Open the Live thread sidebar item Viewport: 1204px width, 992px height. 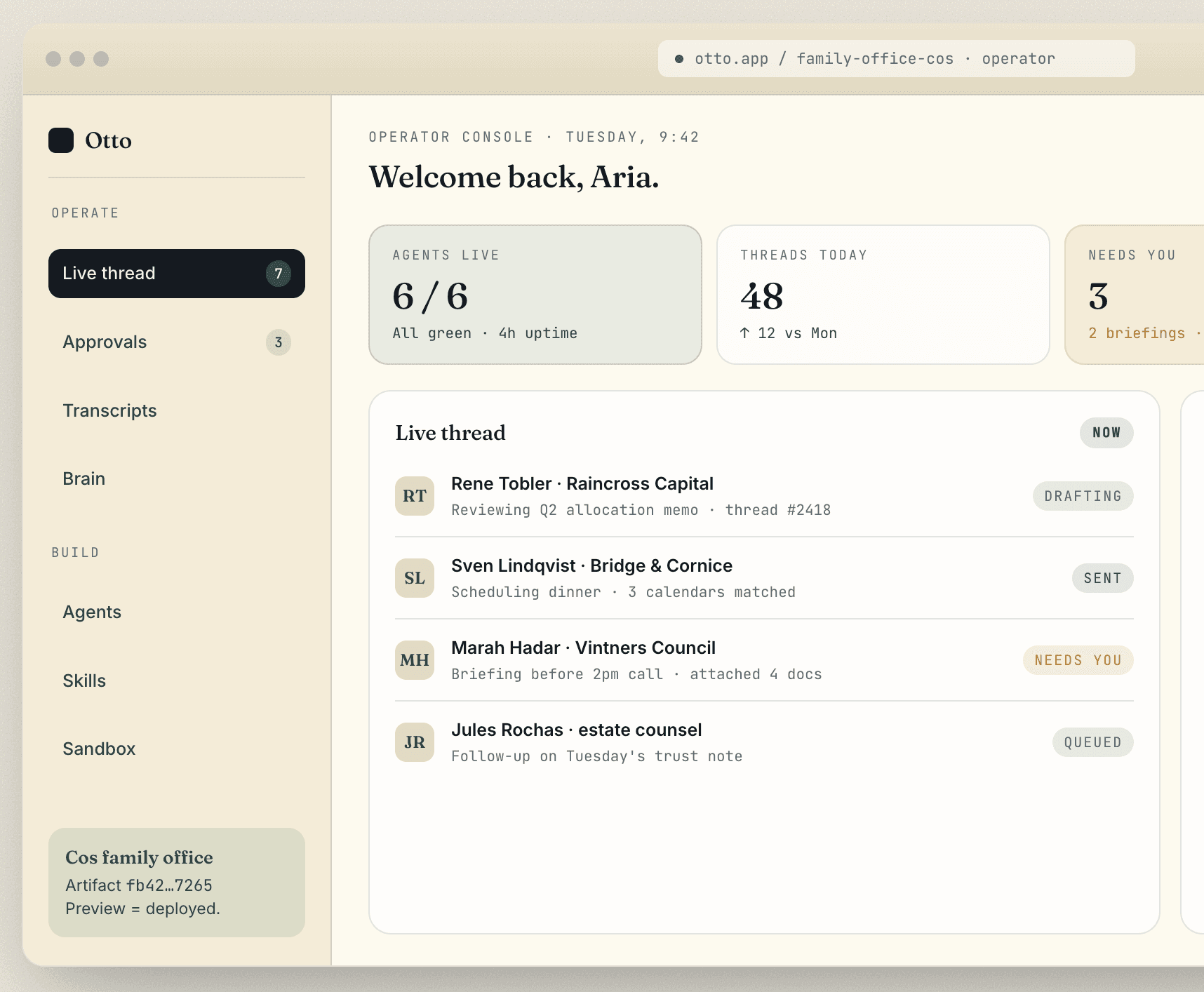tap(177, 274)
